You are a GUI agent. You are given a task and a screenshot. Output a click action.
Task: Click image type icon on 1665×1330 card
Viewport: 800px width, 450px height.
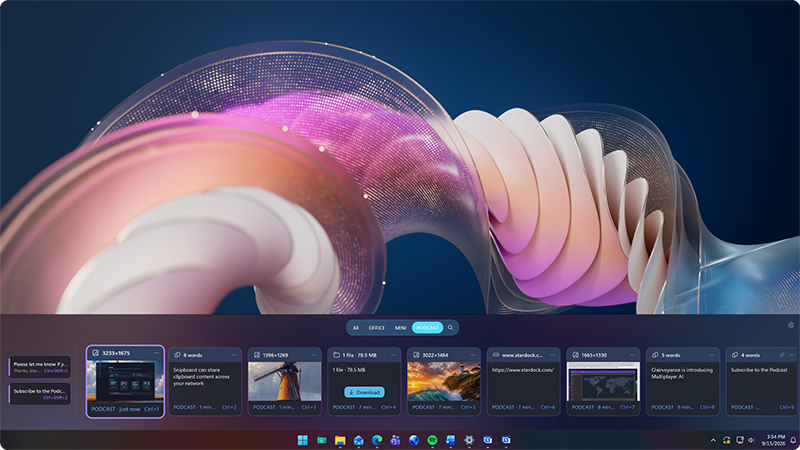[575, 355]
